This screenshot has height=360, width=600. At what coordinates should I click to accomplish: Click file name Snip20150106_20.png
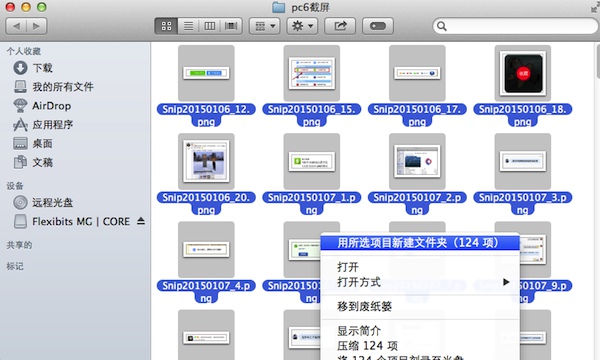[206, 203]
